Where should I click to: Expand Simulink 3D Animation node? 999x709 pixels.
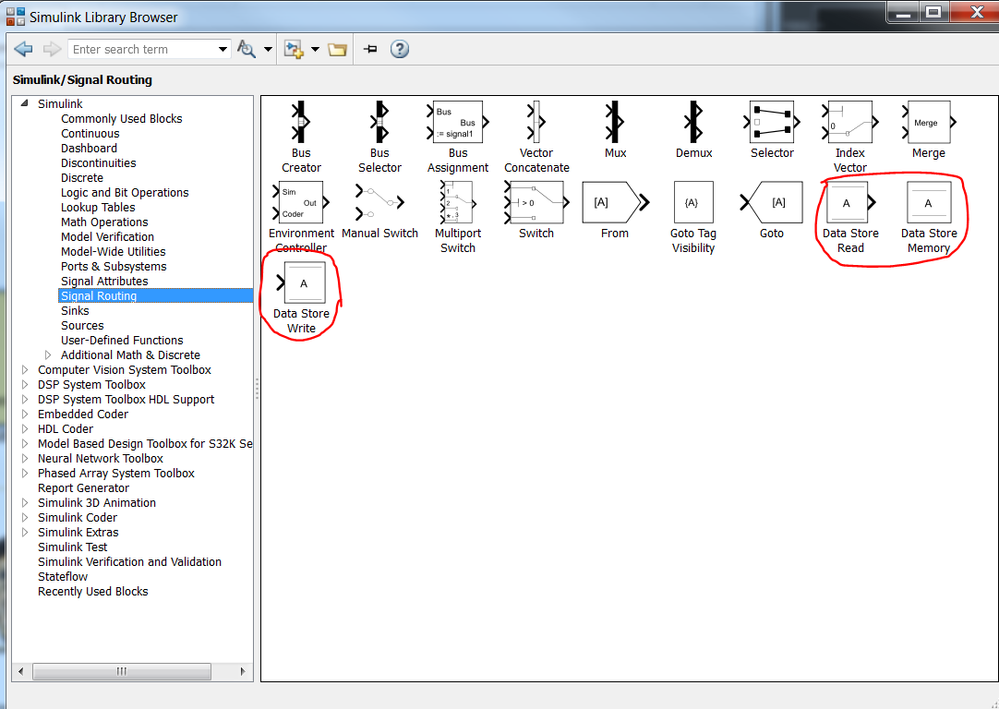(x=25, y=503)
